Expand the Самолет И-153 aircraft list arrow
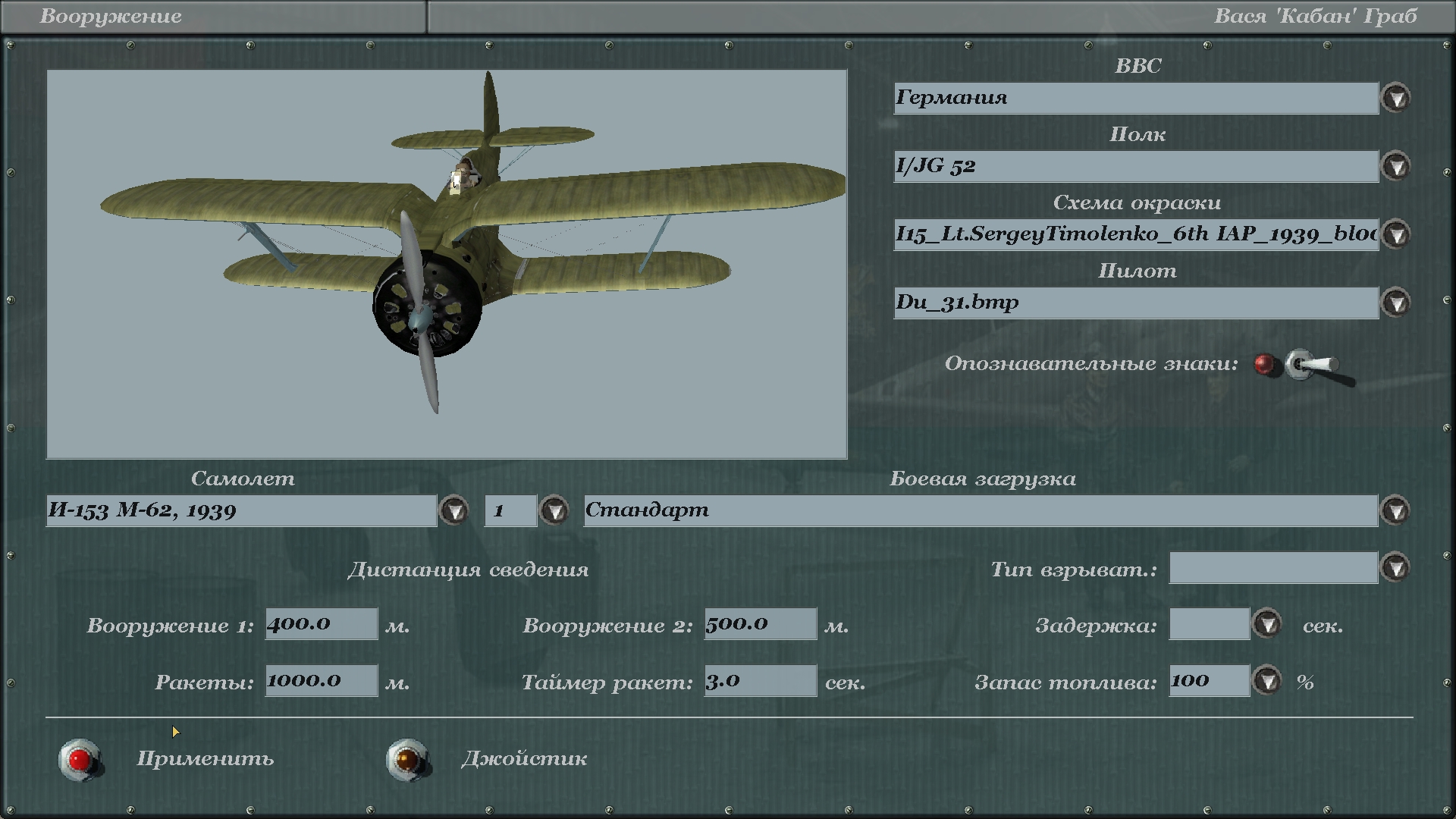 pyautogui.click(x=454, y=511)
